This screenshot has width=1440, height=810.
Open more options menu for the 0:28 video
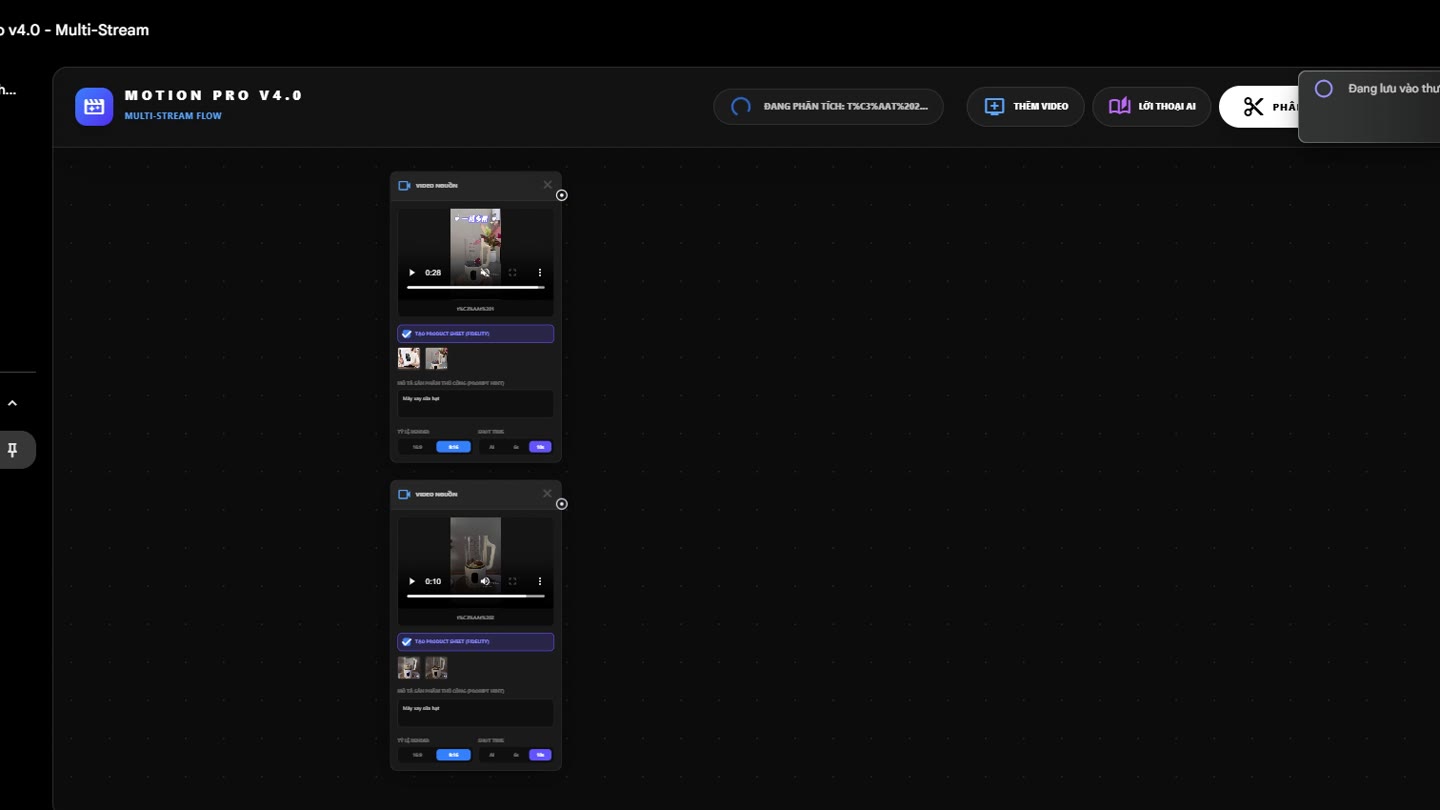[540, 273]
